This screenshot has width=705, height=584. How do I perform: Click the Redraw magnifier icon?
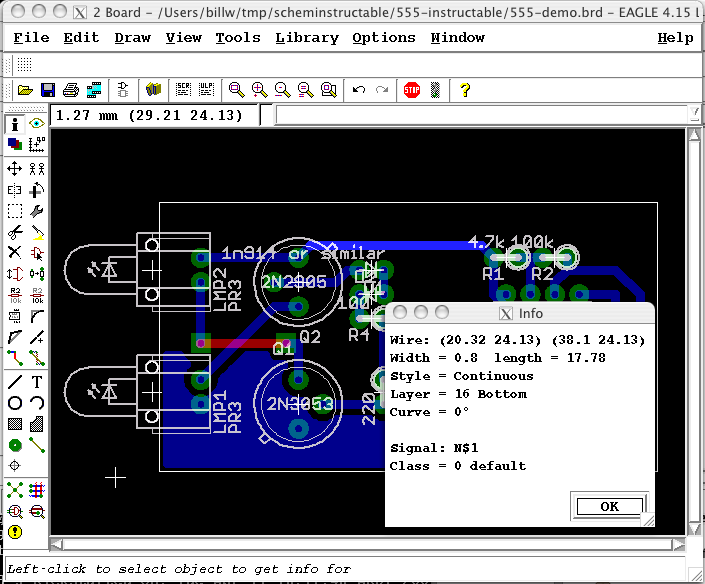point(305,90)
